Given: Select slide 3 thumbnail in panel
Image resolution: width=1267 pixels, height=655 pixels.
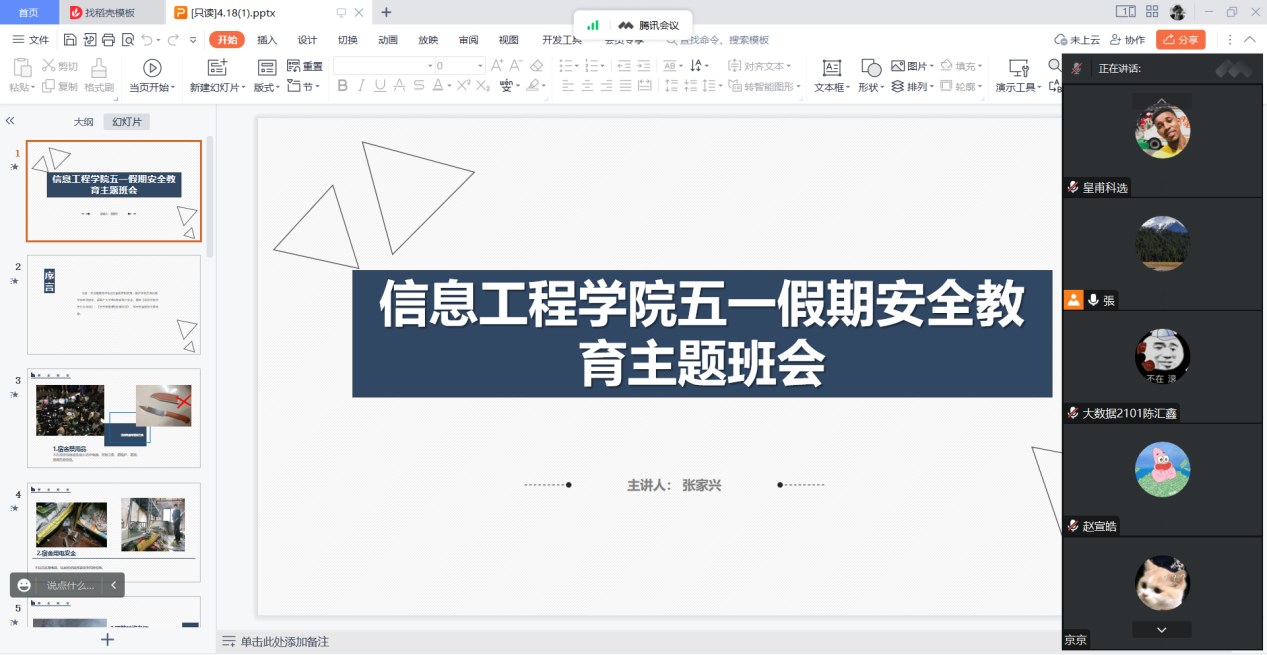Looking at the screenshot, I should pyautogui.click(x=114, y=417).
